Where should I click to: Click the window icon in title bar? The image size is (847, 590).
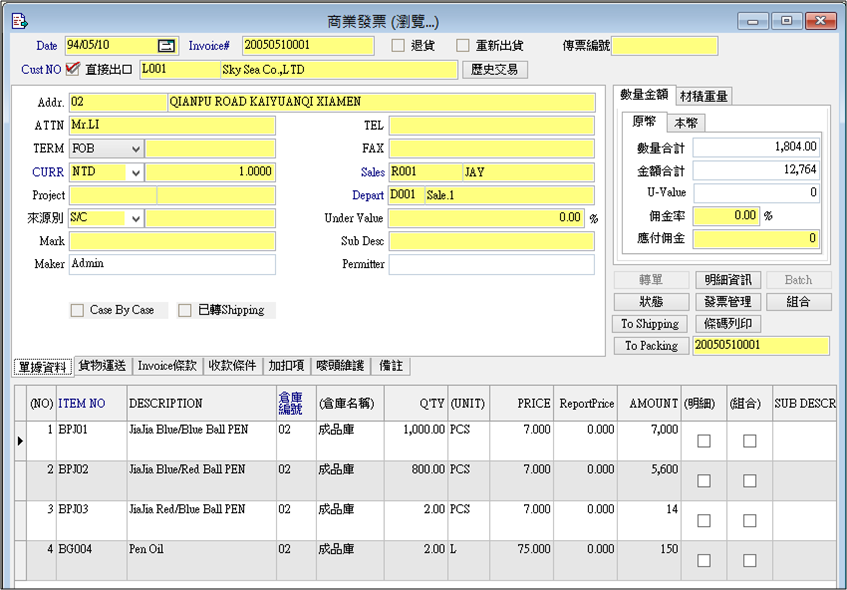[18, 20]
